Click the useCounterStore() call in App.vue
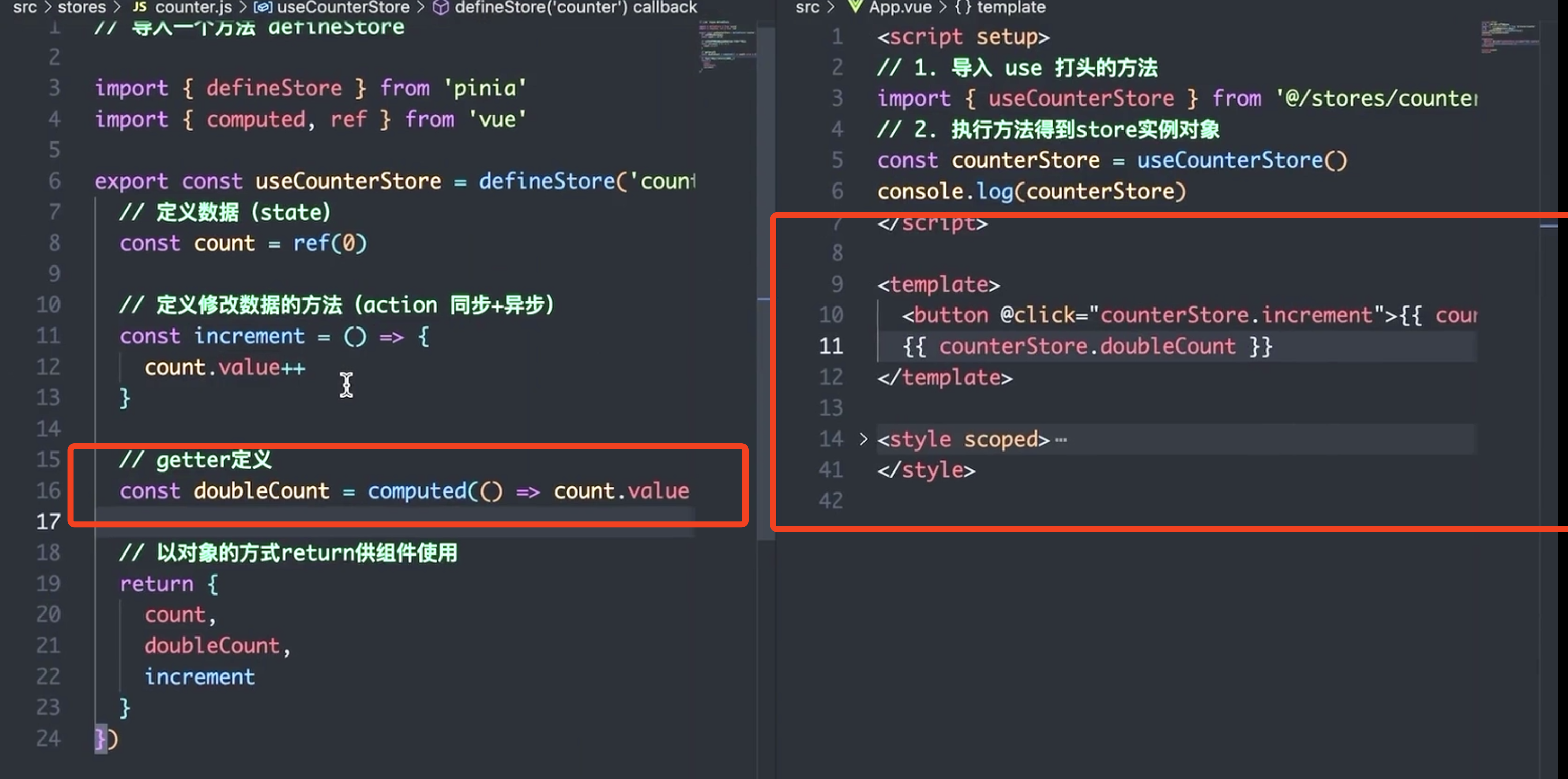The width and height of the screenshot is (1568, 779). point(1242,161)
